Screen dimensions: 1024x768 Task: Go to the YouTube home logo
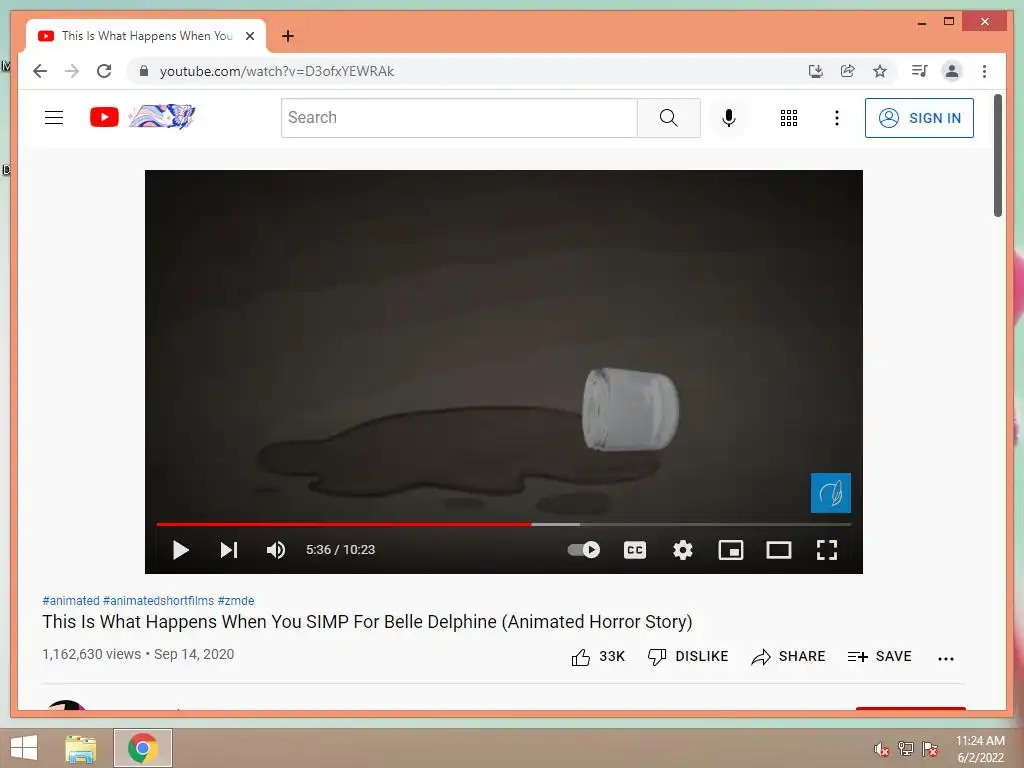tap(104, 118)
